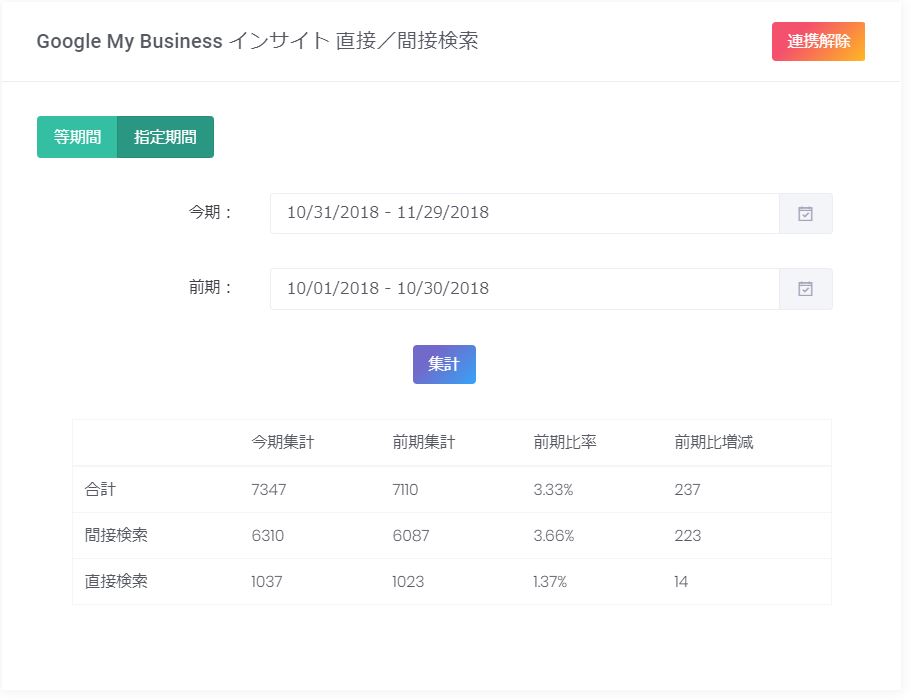Click the 集計 button
The image size is (911, 700).
444,364
